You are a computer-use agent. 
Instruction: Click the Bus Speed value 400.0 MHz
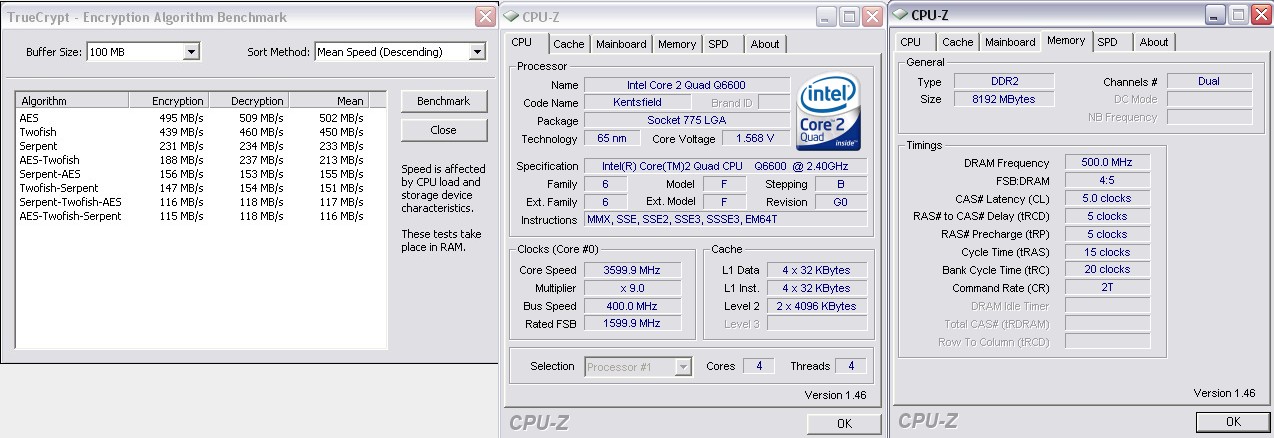tap(632, 306)
